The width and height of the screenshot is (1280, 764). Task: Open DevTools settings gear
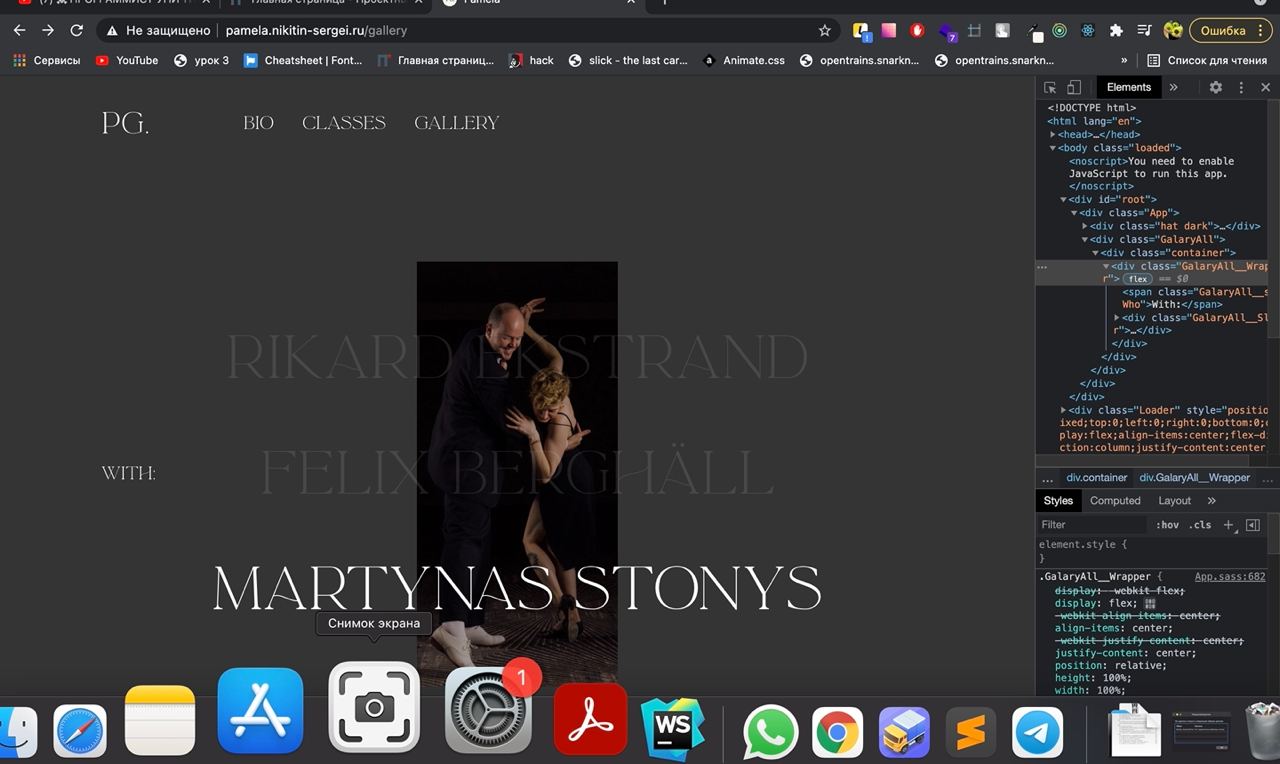(1216, 87)
